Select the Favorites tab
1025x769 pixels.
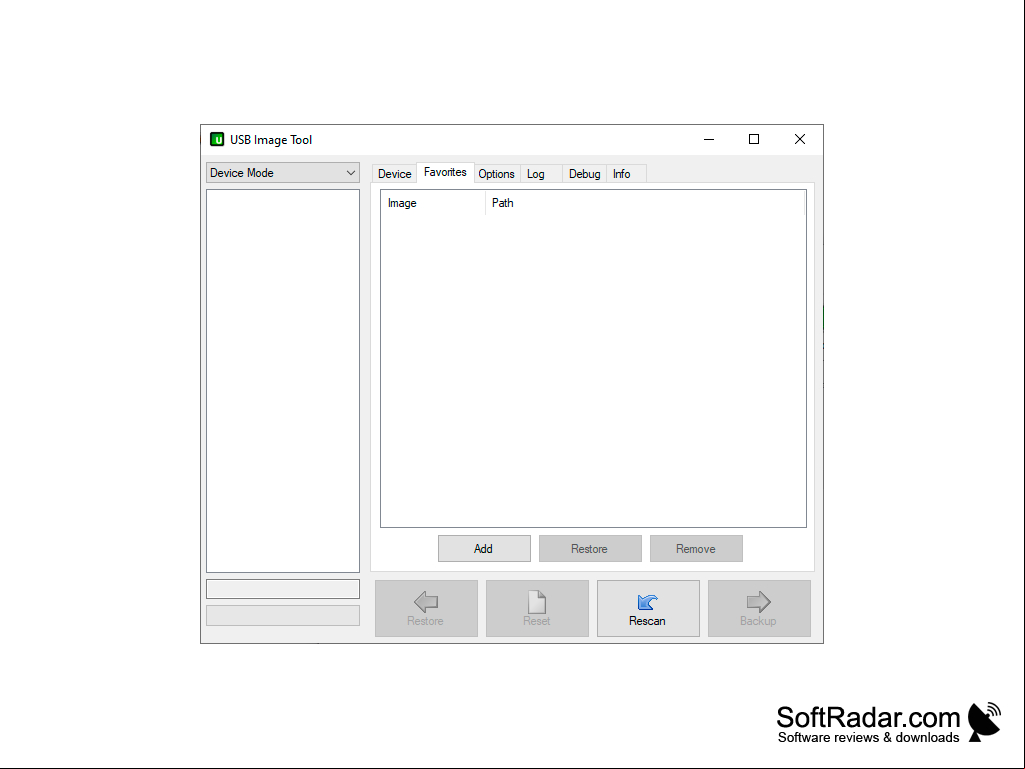[x=445, y=172]
